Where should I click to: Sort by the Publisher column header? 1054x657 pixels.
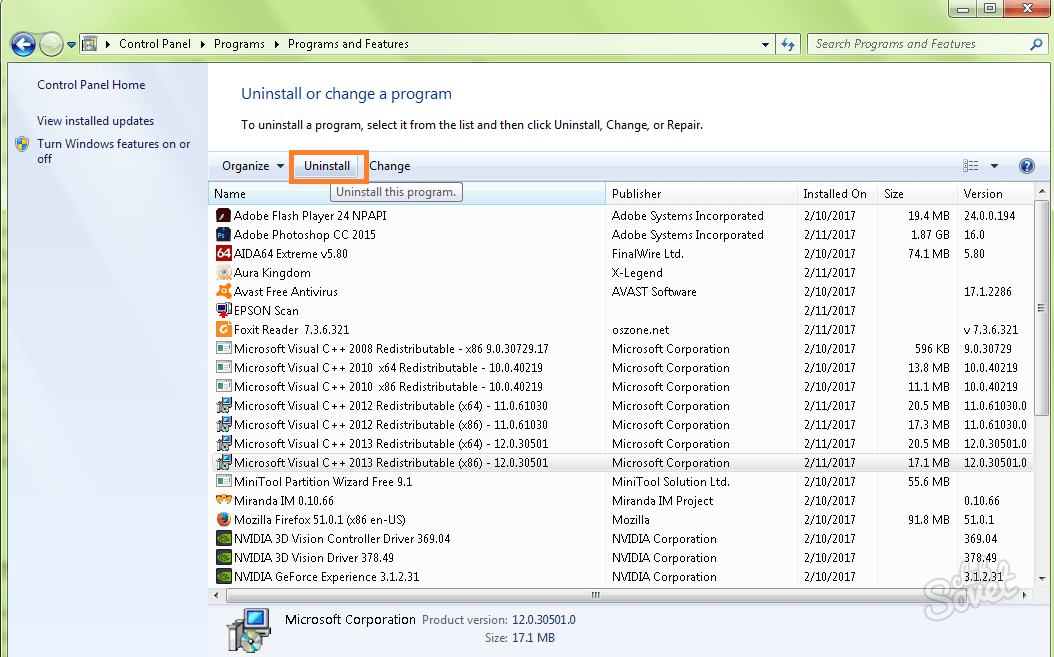702,194
